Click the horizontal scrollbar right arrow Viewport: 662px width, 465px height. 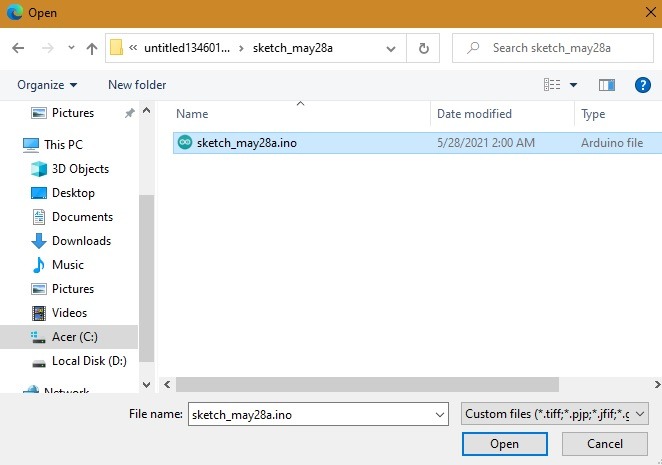(x=657, y=384)
